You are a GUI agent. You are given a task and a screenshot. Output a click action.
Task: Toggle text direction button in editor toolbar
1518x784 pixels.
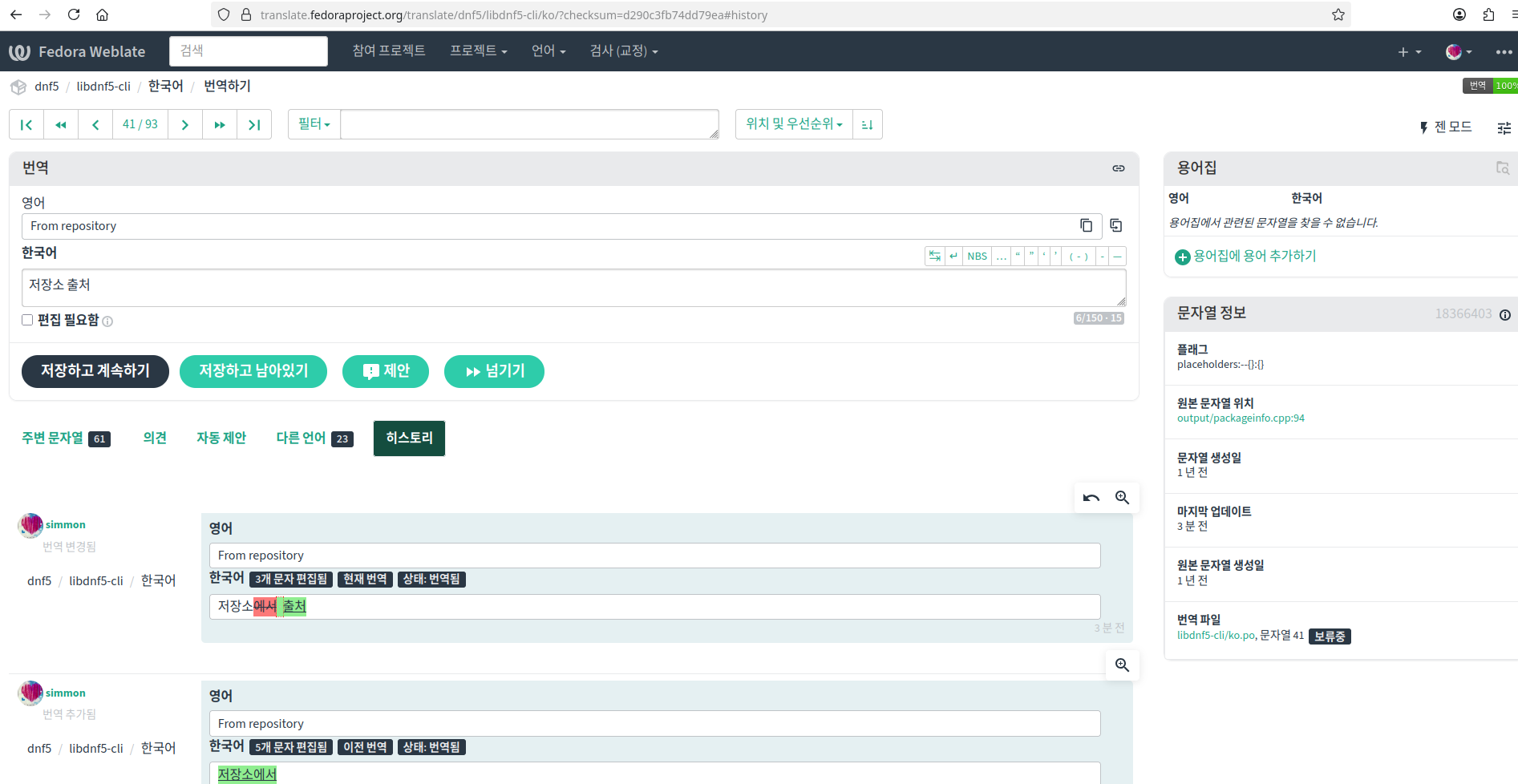[x=934, y=257]
